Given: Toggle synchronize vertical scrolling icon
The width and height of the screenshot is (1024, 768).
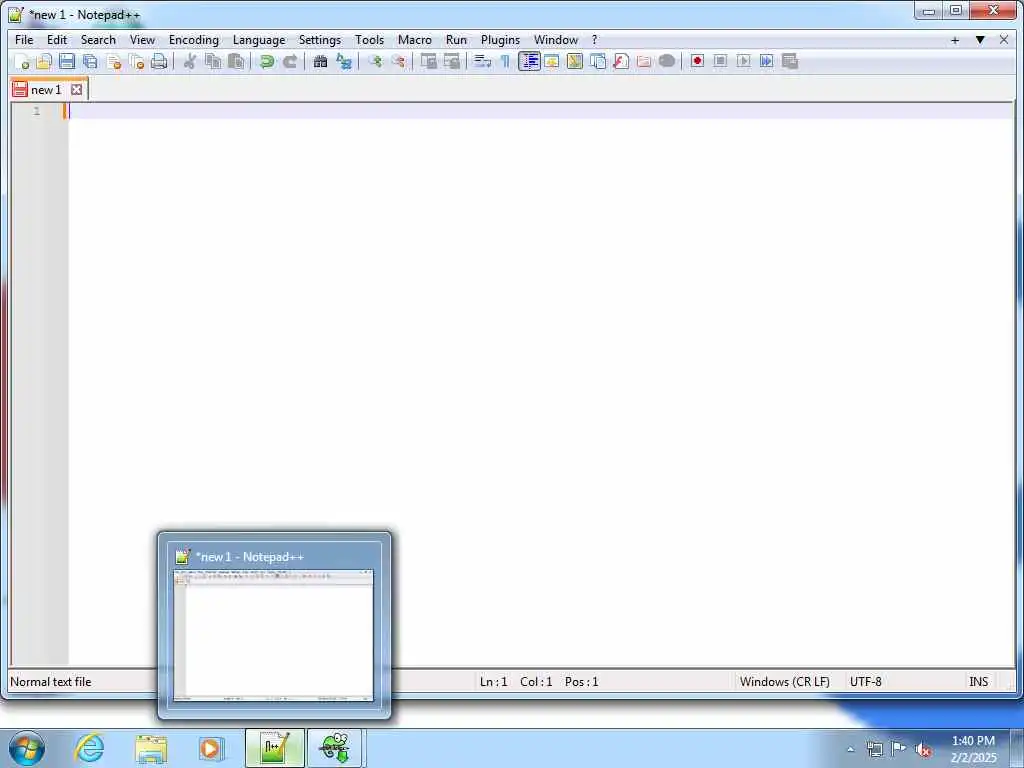Looking at the screenshot, I should point(428,61).
